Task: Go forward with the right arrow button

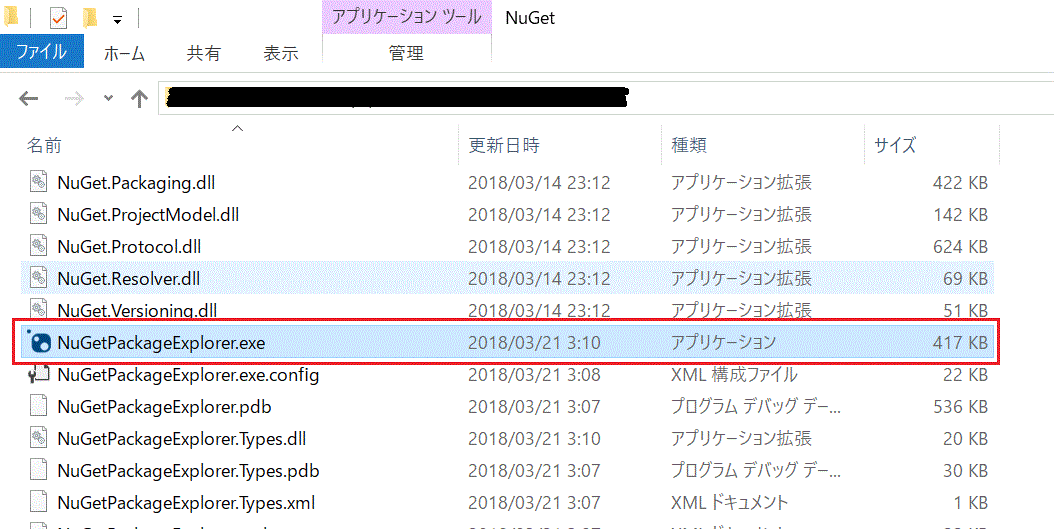Action: pyautogui.click(x=74, y=99)
